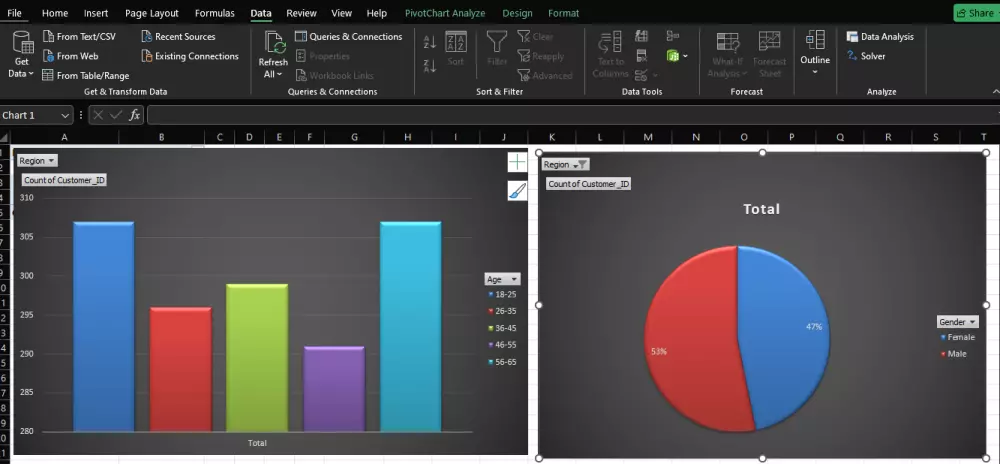Select the red Male pie slice

pos(691,338)
